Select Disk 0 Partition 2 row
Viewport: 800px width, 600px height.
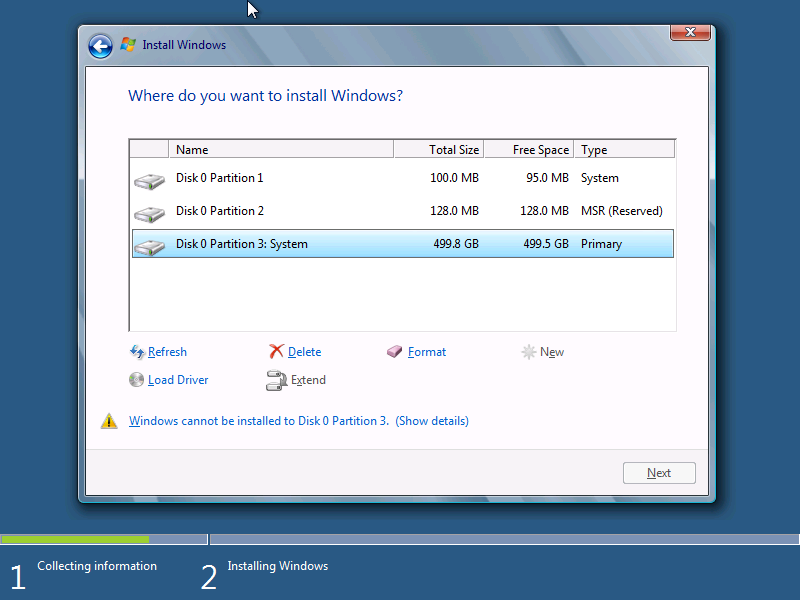pyautogui.click(x=403, y=211)
